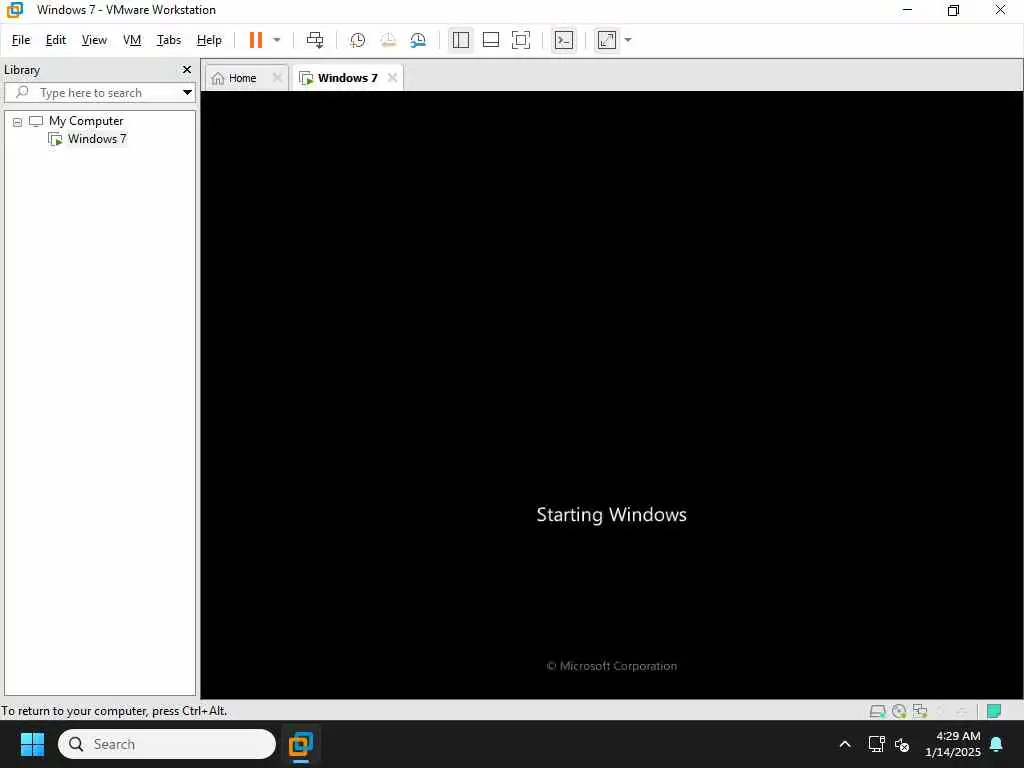Collapse the My Computer tree node
The width and height of the screenshot is (1024, 768).
point(18,121)
